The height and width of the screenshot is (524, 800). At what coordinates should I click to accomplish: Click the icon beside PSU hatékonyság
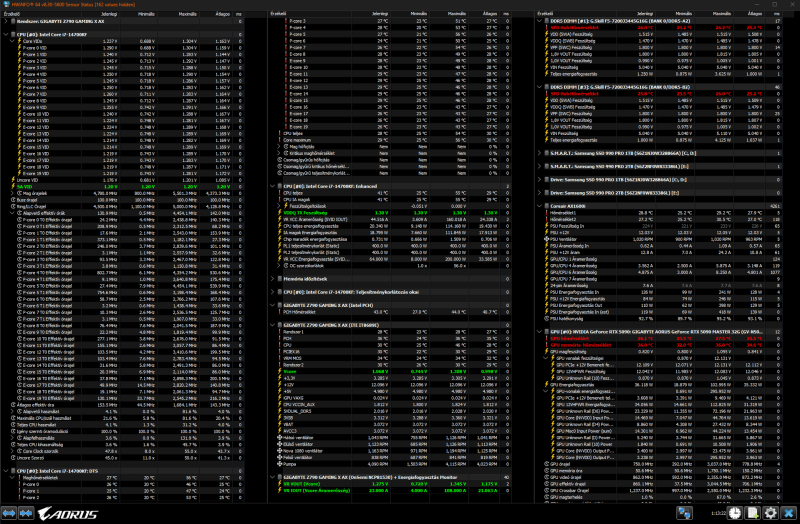(x=546, y=318)
